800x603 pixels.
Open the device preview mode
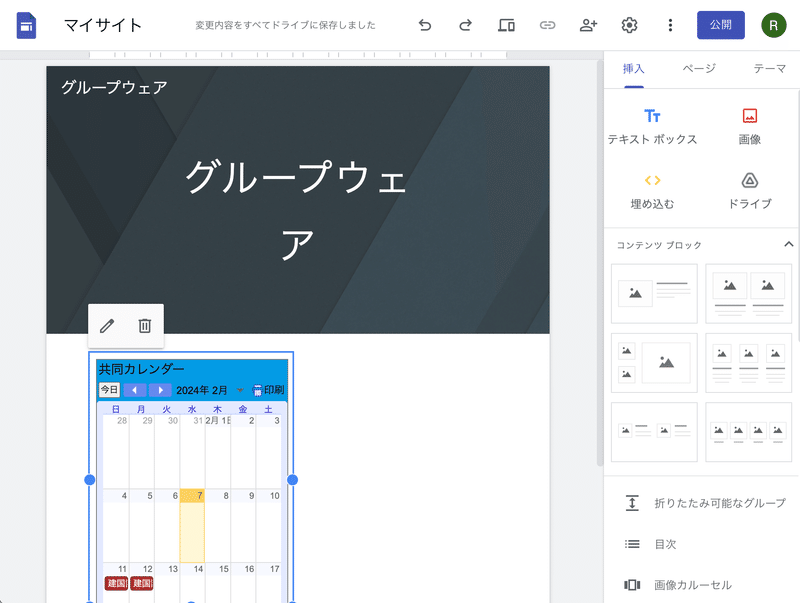coord(506,25)
